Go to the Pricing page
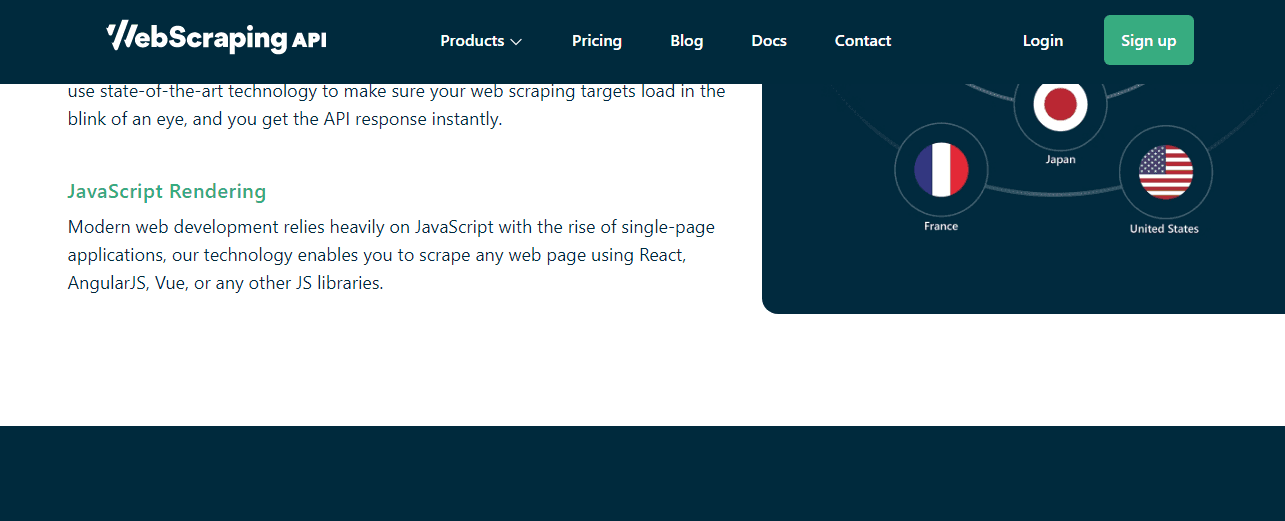1285x521 pixels. pyautogui.click(x=597, y=41)
